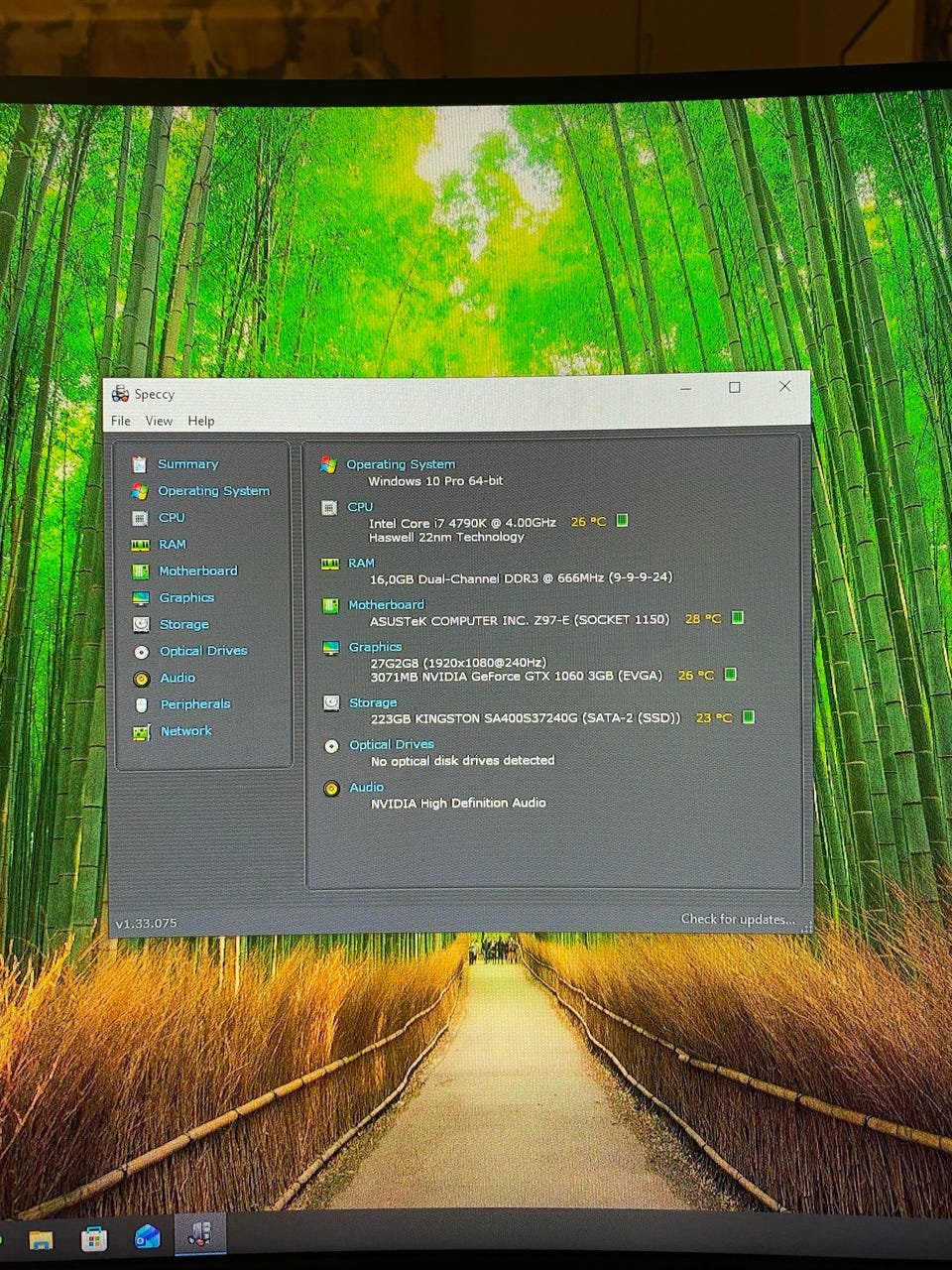Viewport: 952px width, 1270px height.
Task: Click the RAM module icon in sidebar
Action: (140, 545)
